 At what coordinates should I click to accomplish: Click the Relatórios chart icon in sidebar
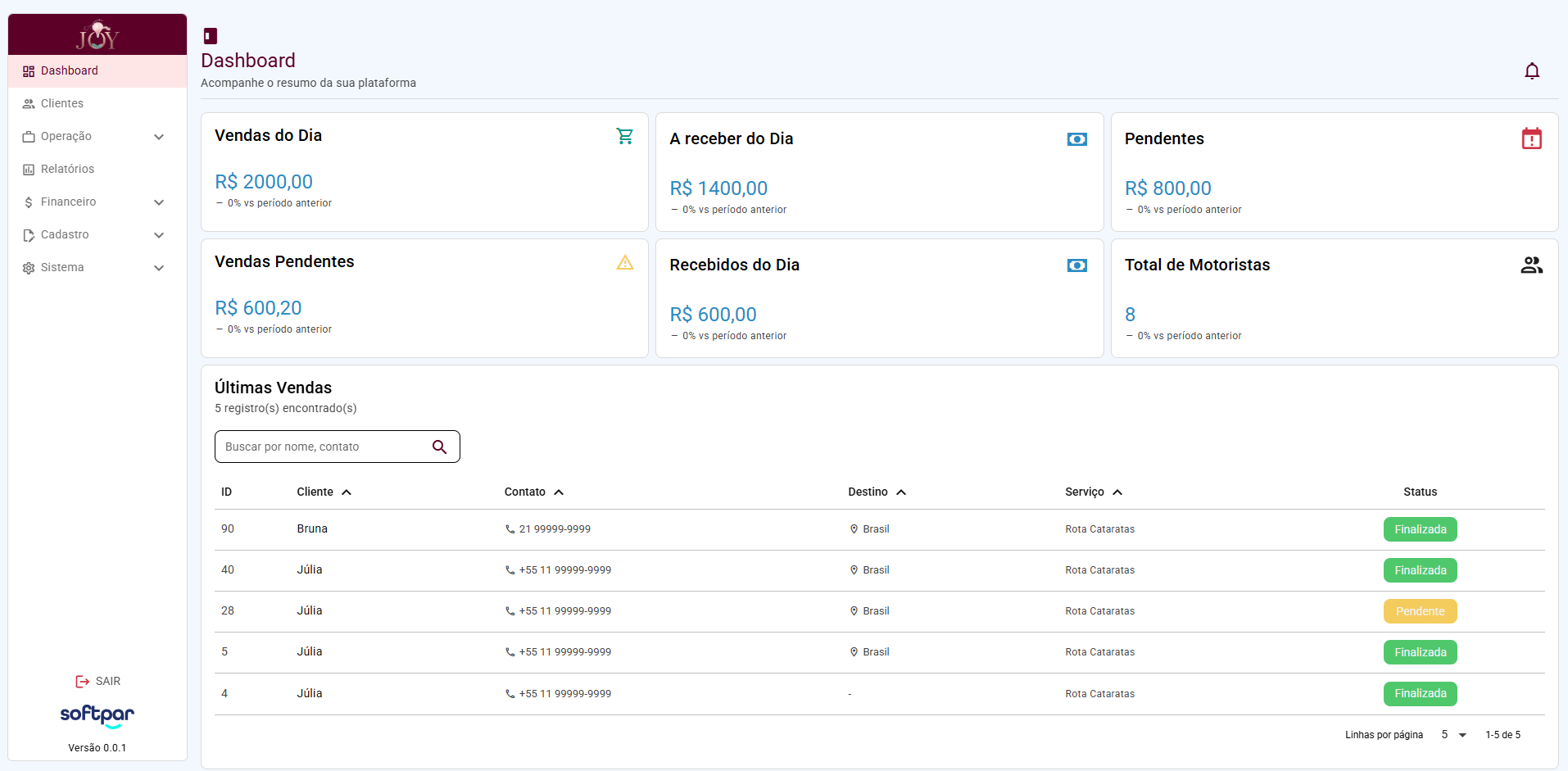click(x=29, y=170)
